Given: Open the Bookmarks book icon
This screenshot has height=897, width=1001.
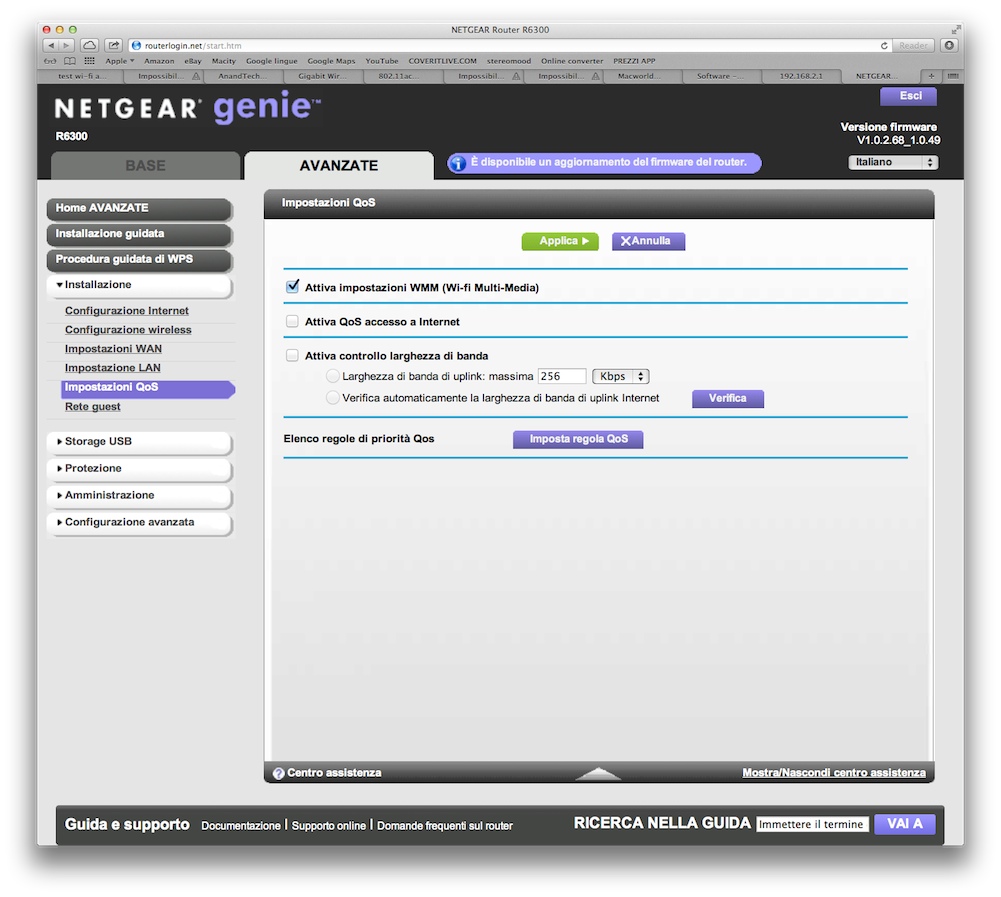Looking at the screenshot, I should click(70, 61).
